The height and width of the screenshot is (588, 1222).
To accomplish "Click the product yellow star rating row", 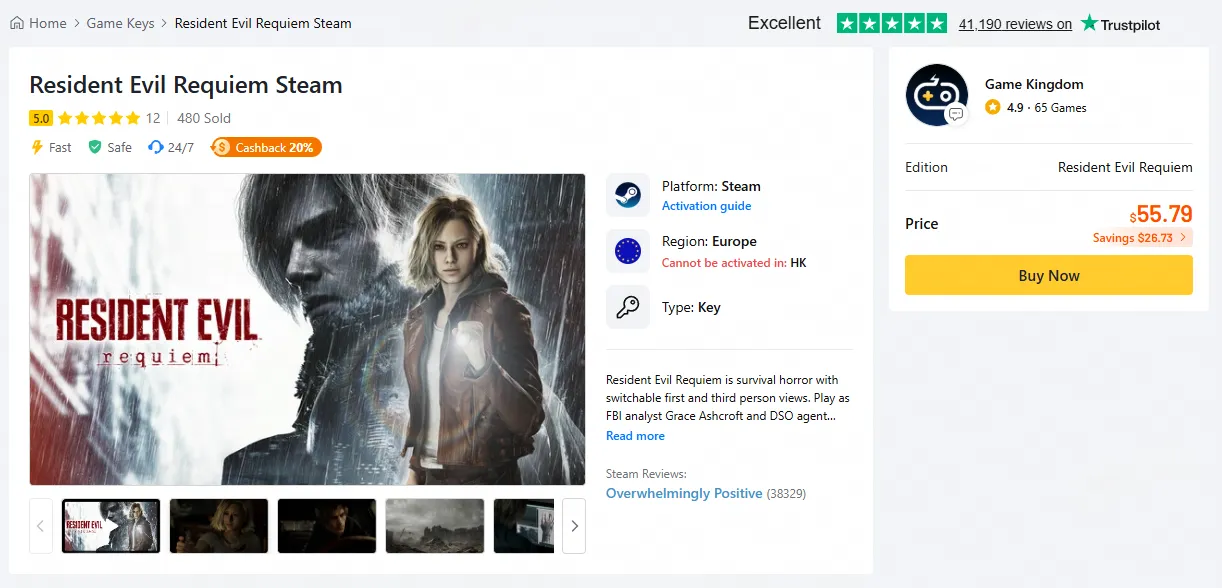I will 99,118.
